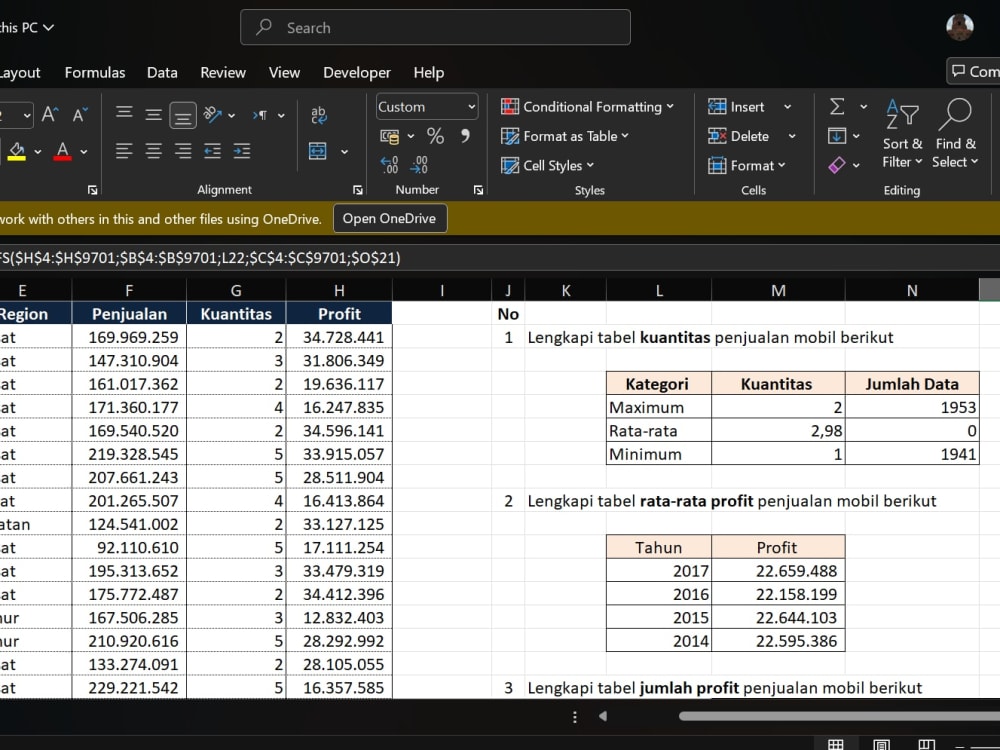This screenshot has height=750, width=1000.
Task: Click the Increase Font Size icon
Action: coord(50,115)
